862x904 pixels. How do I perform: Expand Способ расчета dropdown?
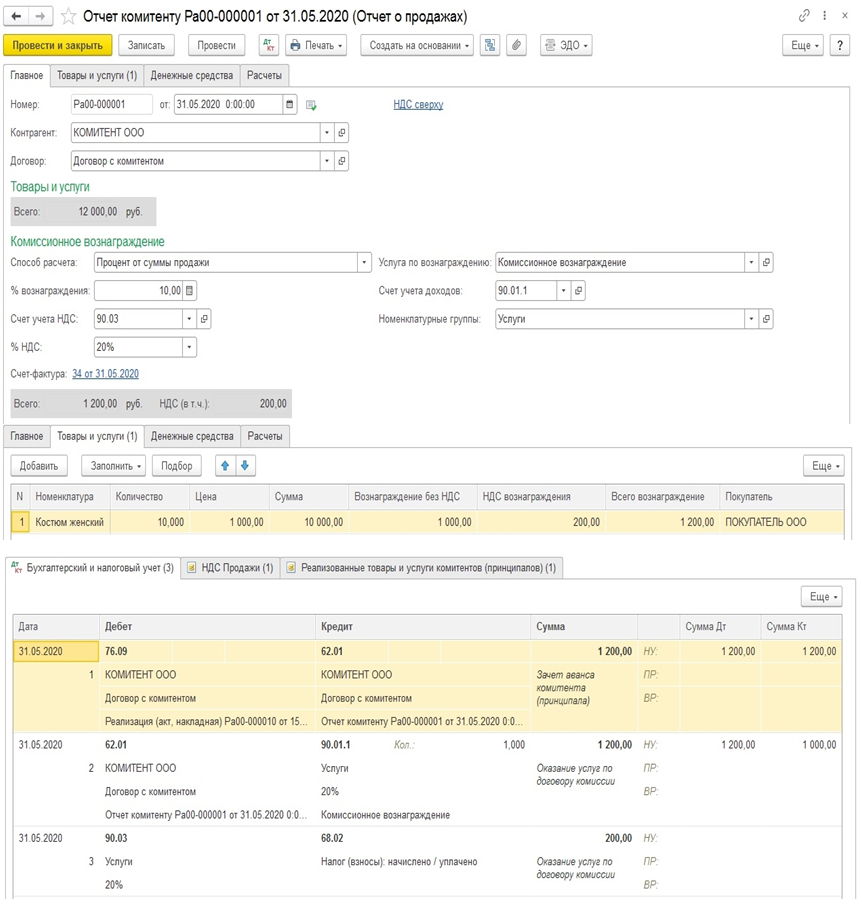coord(364,262)
